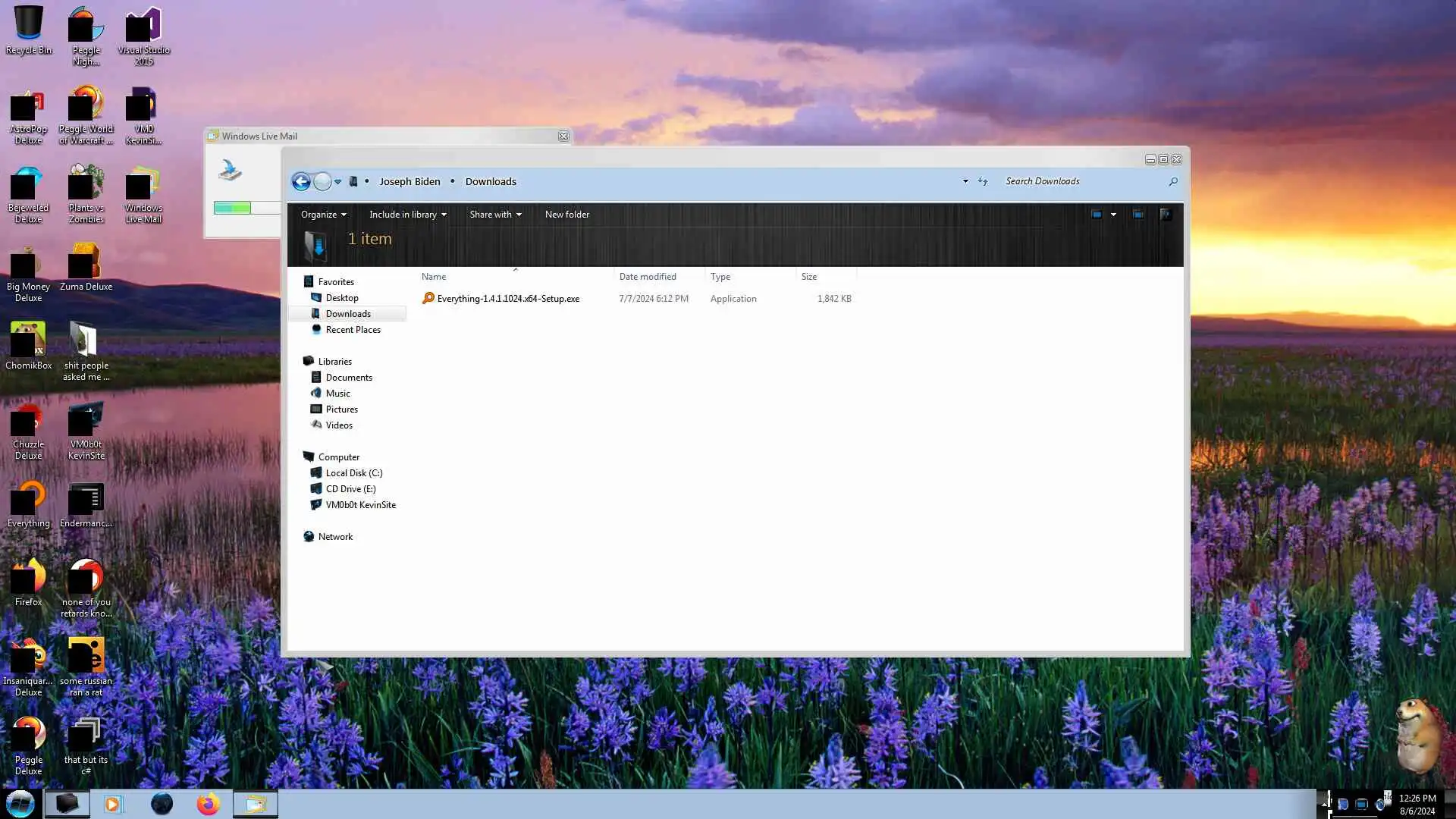This screenshot has width=1456, height=819.
Task: Click the search magnifier icon
Action: 1173,181
